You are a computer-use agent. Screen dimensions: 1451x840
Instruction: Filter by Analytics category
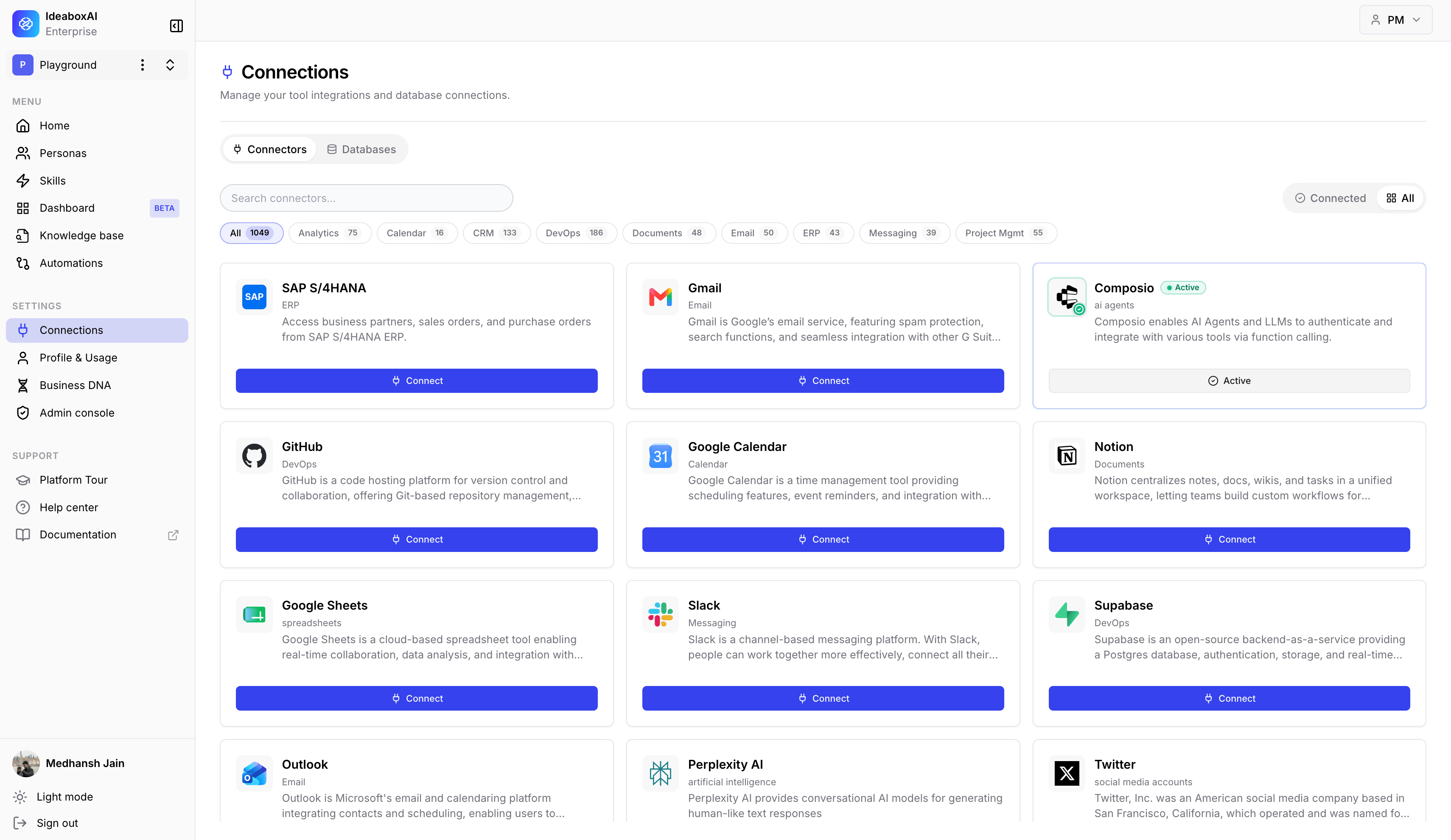pyautogui.click(x=330, y=233)
